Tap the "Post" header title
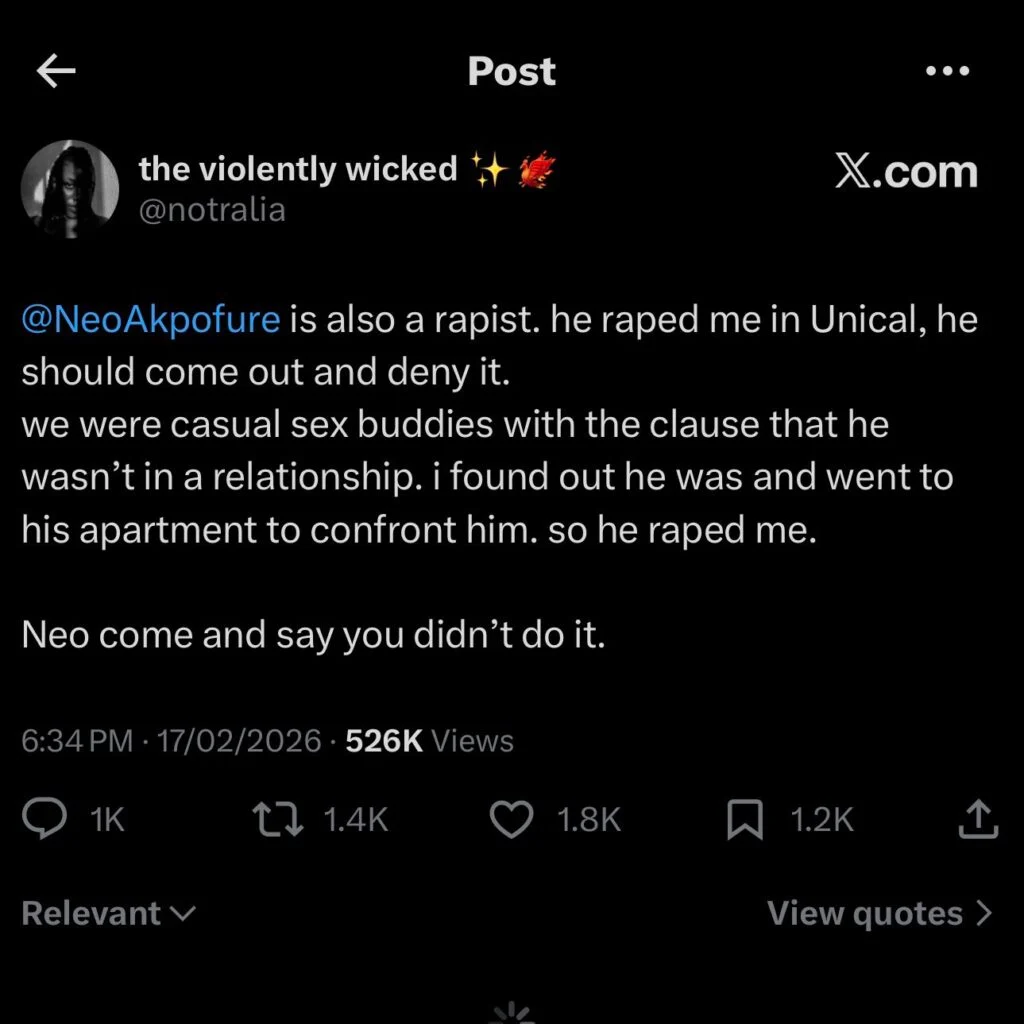This screenshot has height=1024, width=1024. tap(512, 71)
